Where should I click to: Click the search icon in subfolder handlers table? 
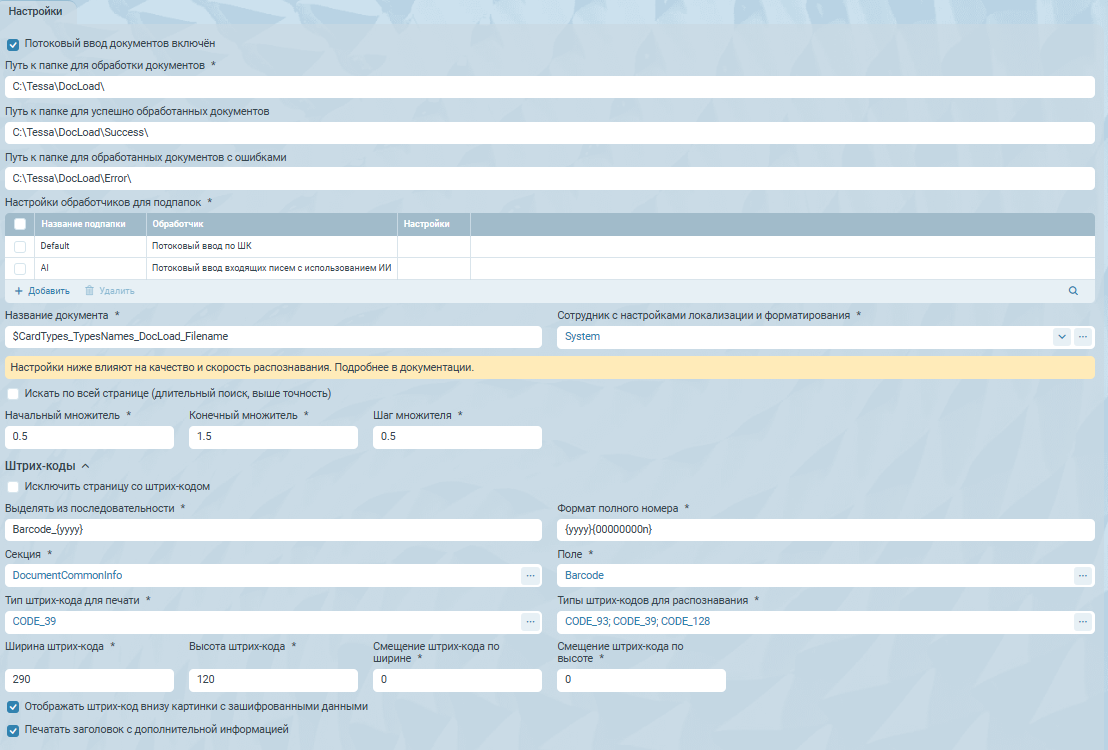point(1073,291)
